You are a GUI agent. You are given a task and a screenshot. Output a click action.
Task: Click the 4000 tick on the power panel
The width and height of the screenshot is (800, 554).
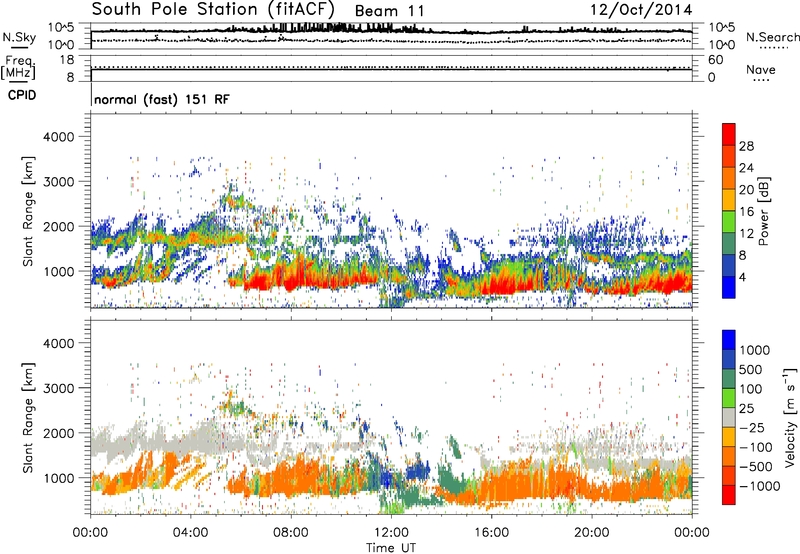(58, 137)
